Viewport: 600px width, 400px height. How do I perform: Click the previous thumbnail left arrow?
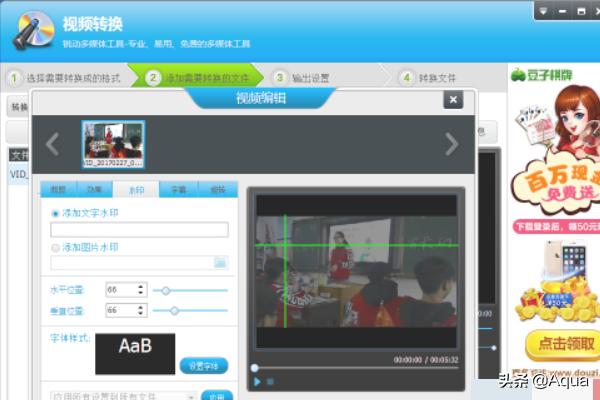click(x=52, y=144)
